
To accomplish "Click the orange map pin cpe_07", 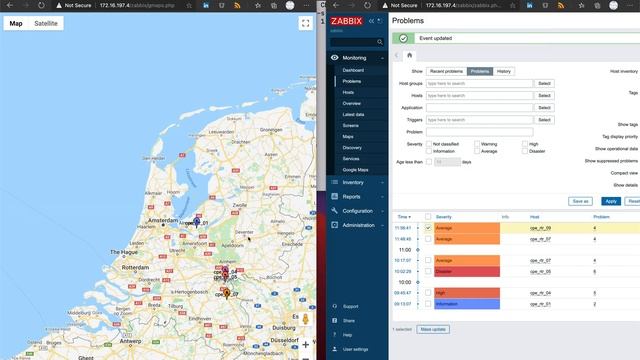I will tap(227, 293).
